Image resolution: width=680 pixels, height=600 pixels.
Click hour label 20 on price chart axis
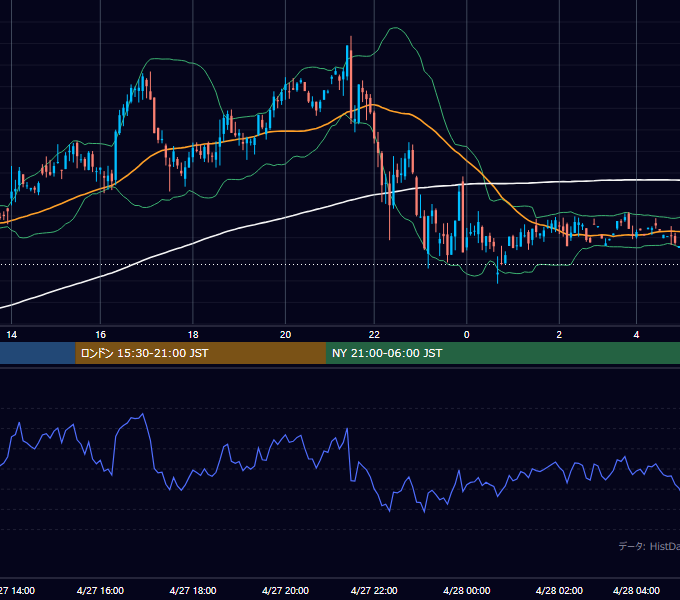pyautogui.click(x=285, y=335)
